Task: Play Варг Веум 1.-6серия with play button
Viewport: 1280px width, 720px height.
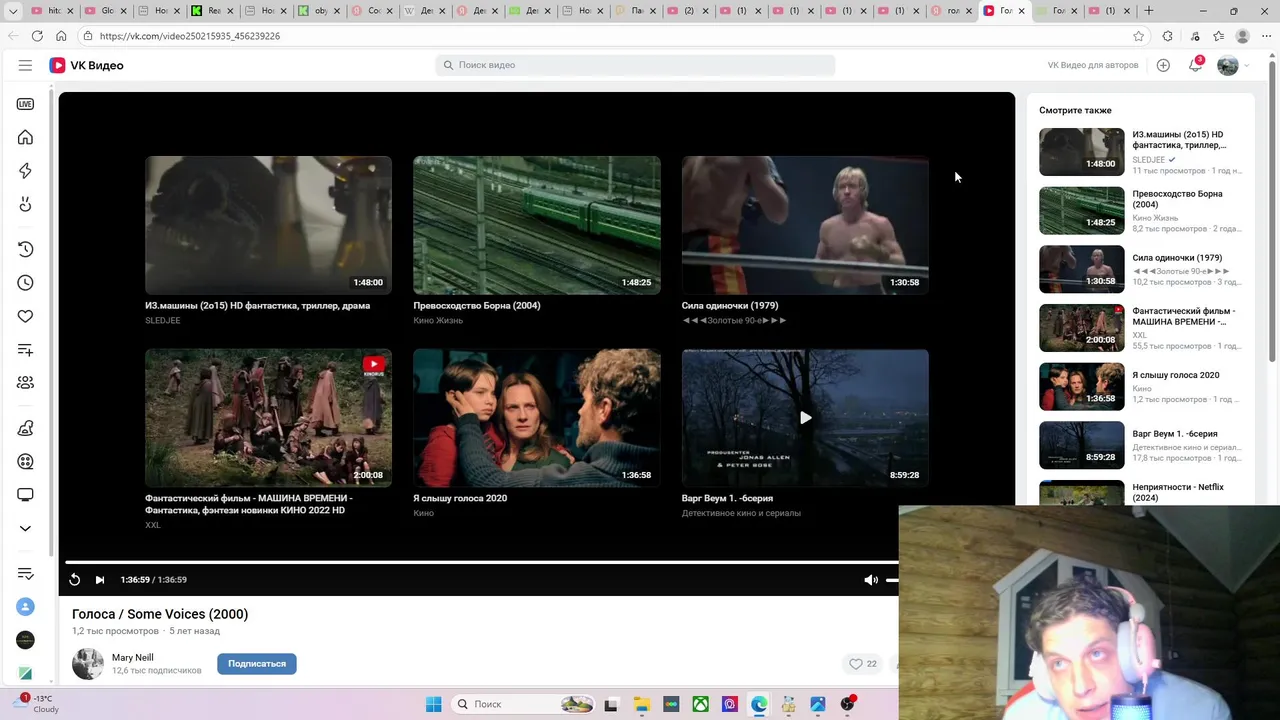Action: tap(805, 418)
